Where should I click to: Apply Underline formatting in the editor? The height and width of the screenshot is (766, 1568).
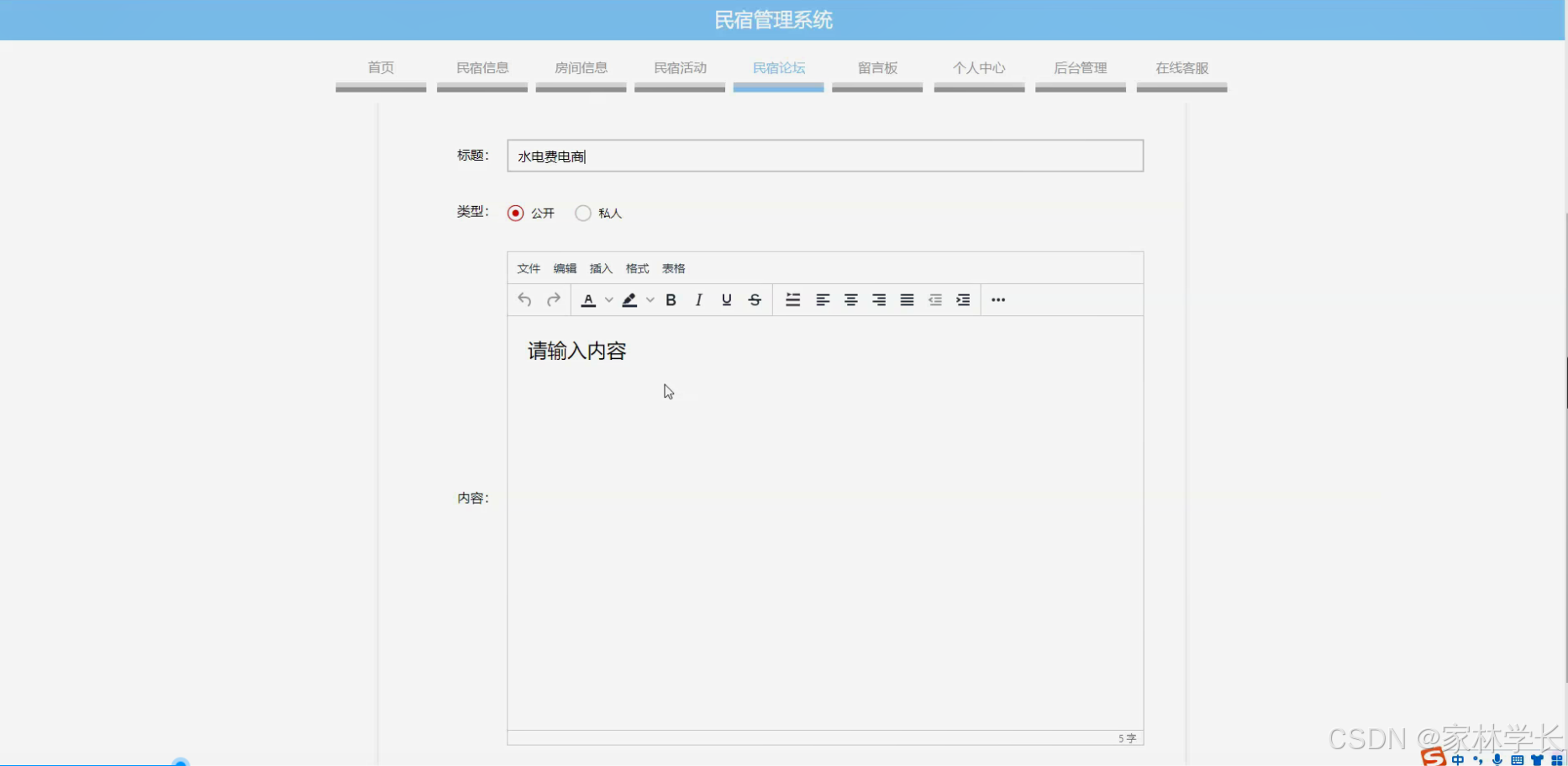click(x=726, y=299)
